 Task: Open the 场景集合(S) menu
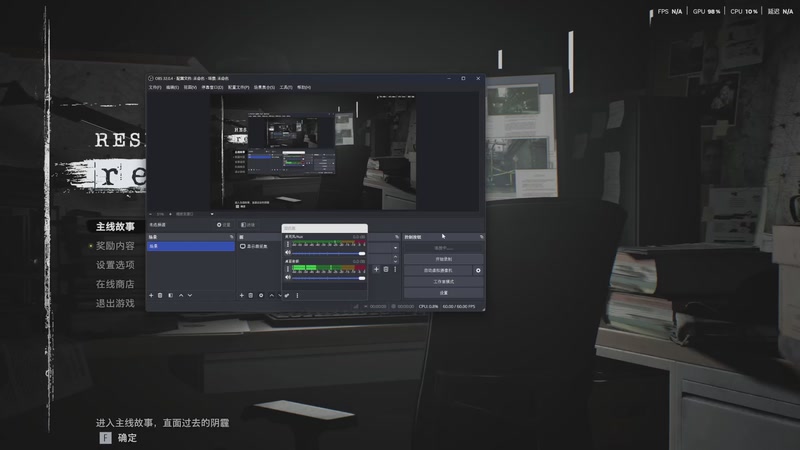(264, 87)
